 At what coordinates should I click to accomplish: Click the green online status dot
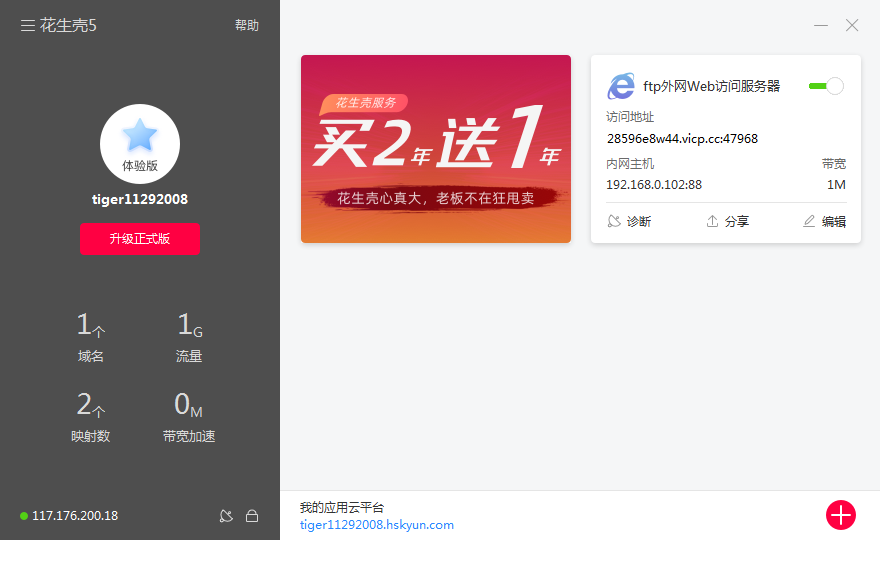(x=24, y=516)
